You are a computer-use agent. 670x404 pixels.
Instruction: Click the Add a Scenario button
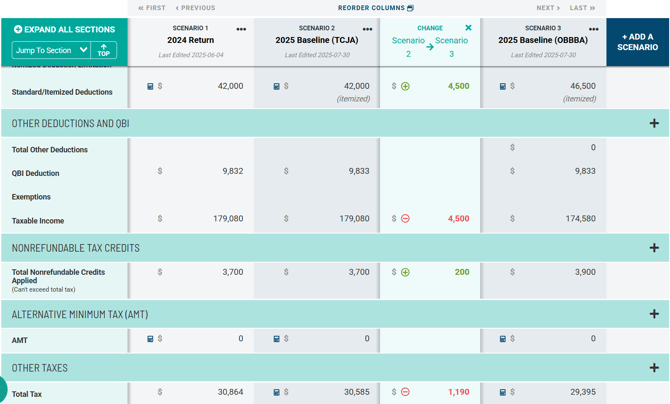(x=637, y=42)
